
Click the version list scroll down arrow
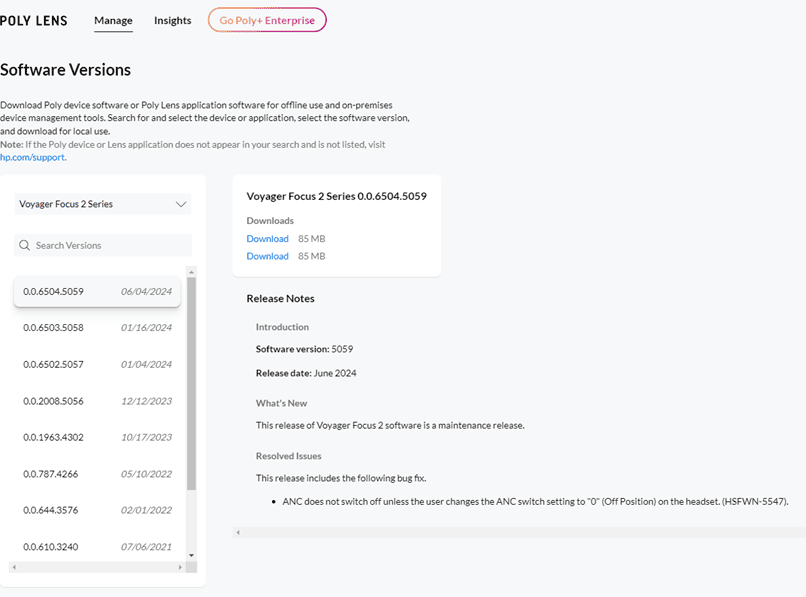coord(192,555)
